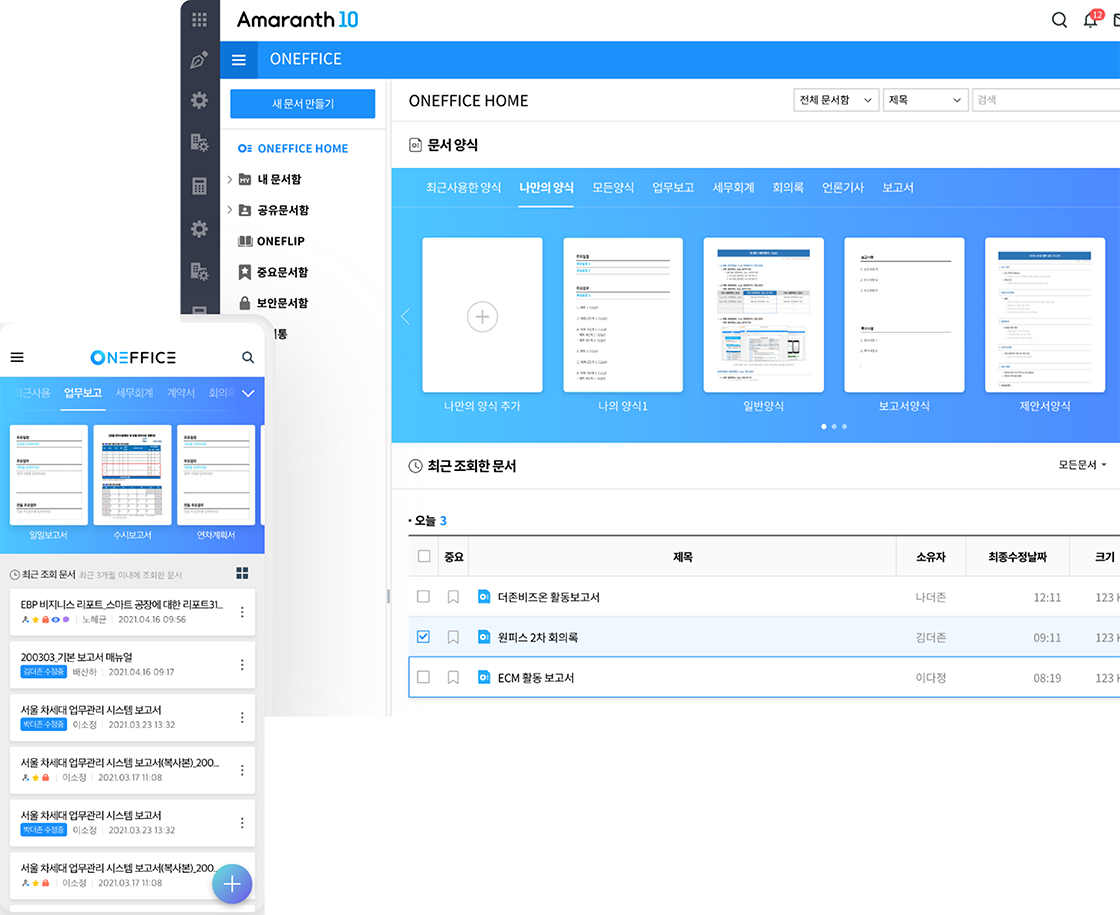This screenshot has width=1120, height=915.
Task: Click the second carousel pagination dot
Action: click(834, 426)
